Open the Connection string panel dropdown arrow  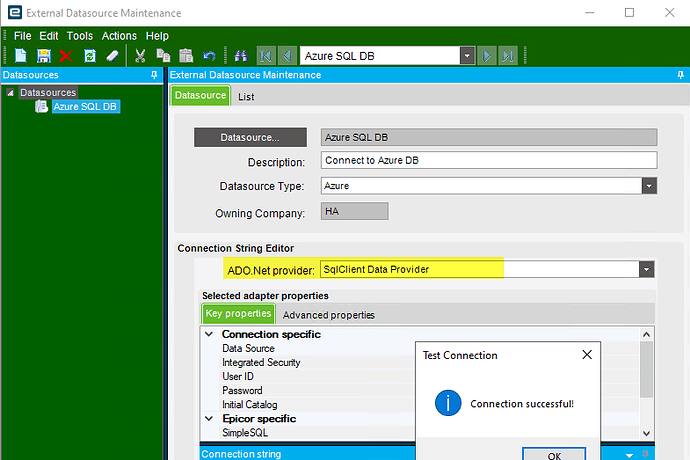point(629,455)
